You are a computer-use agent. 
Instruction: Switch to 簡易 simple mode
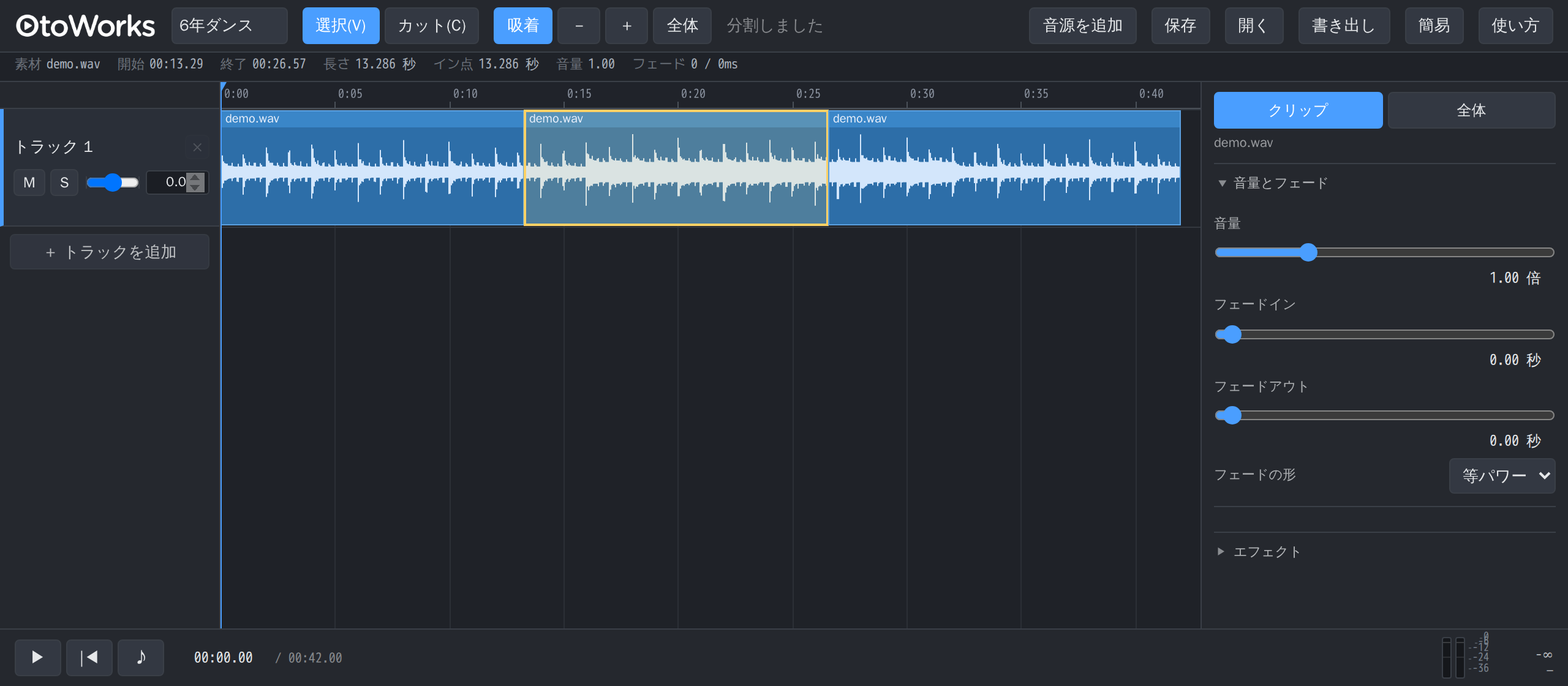coord(1434,26)
